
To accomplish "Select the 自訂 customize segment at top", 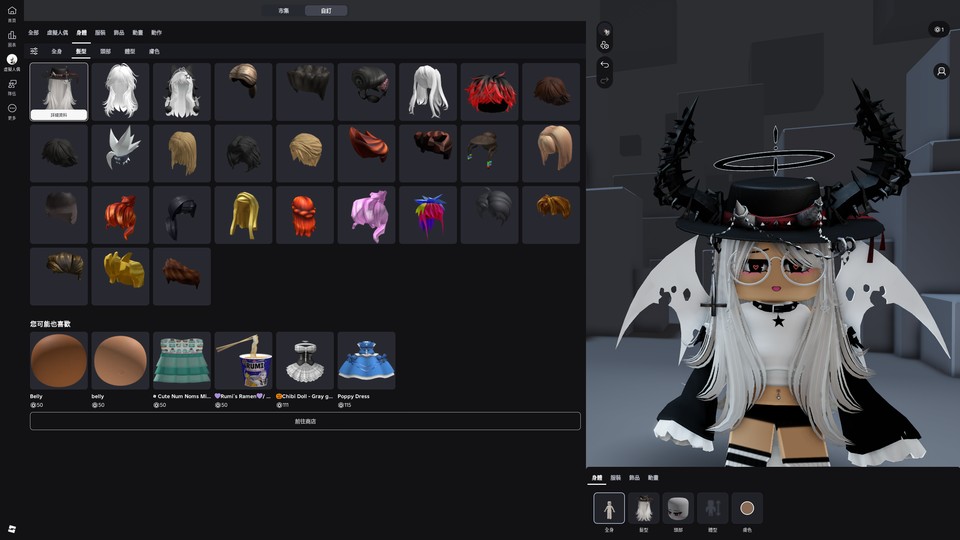I will tap(326, 11).
